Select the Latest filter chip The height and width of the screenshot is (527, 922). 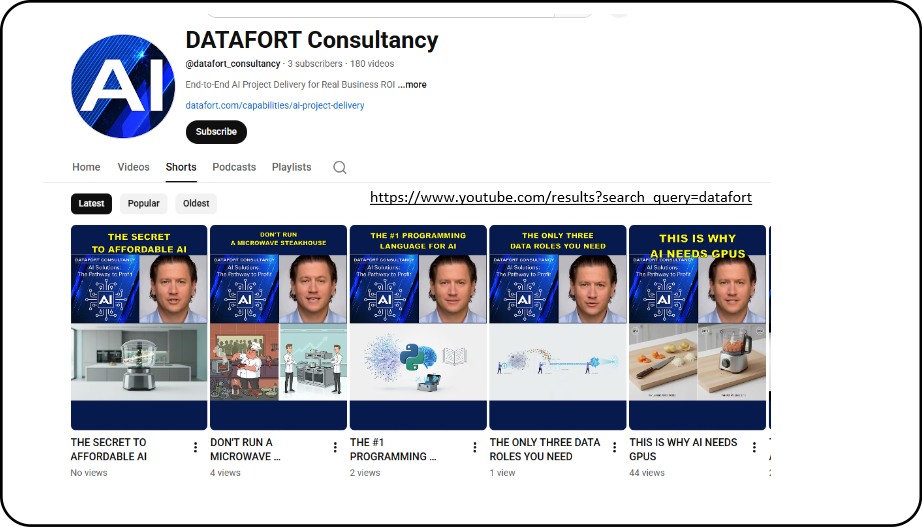pos(91,204)
